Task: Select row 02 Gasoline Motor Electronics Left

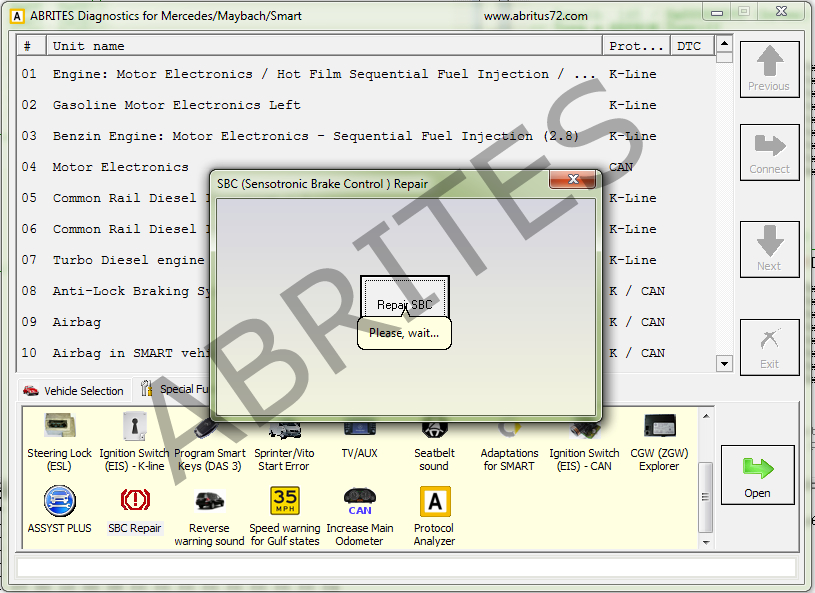Action: pos(366,105)
